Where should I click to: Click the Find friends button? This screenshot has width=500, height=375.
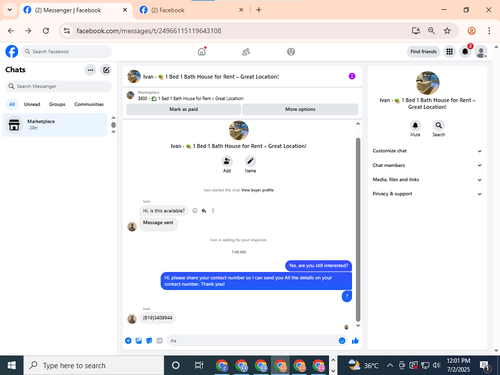pyautogui.click(x=423, y=52)
